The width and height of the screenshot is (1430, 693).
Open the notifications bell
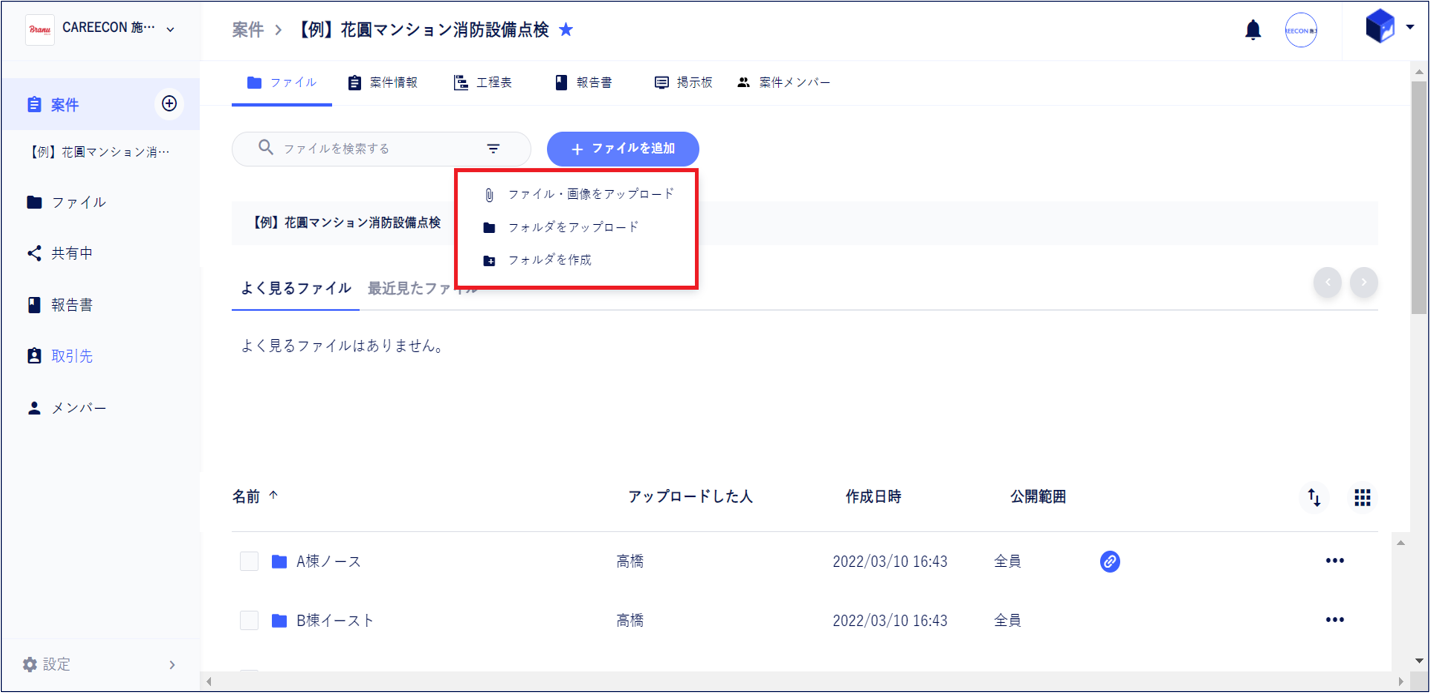point(1253,30)
